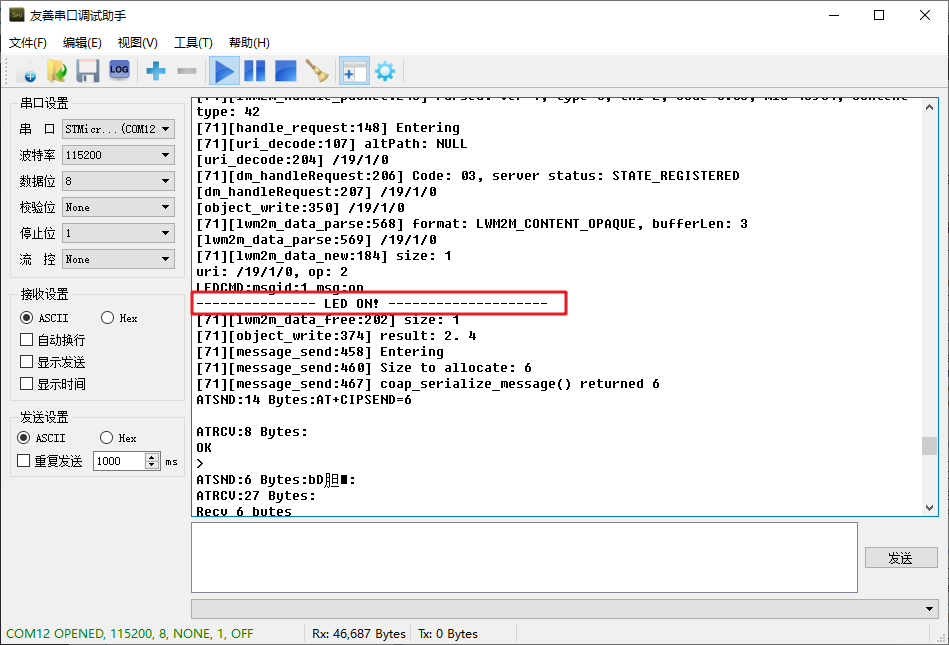Close the serial assistant window
Image resolution: width=949 pixels, height=645 pixels.
925,15
